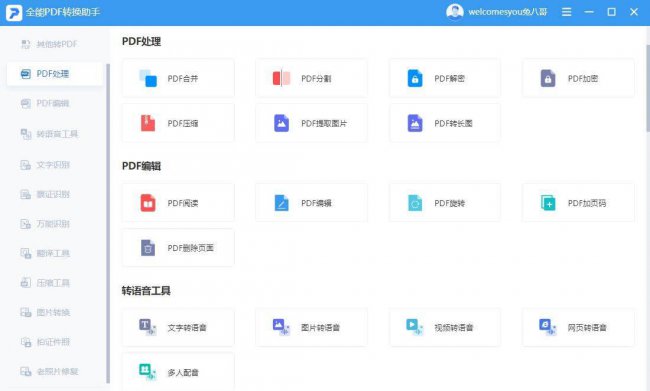The width and height of the screenshot is (650, 391).
Task: Click the 文字转语音 text-to-speech icon
Action: click(x=148, y=327)
